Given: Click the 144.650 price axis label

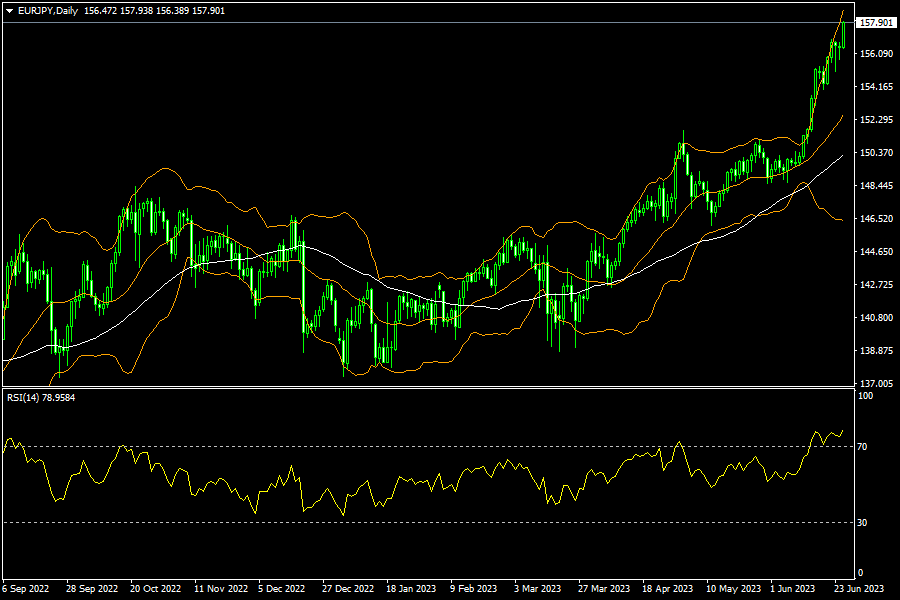Looking at the screenshot, I should click(876, 251).
